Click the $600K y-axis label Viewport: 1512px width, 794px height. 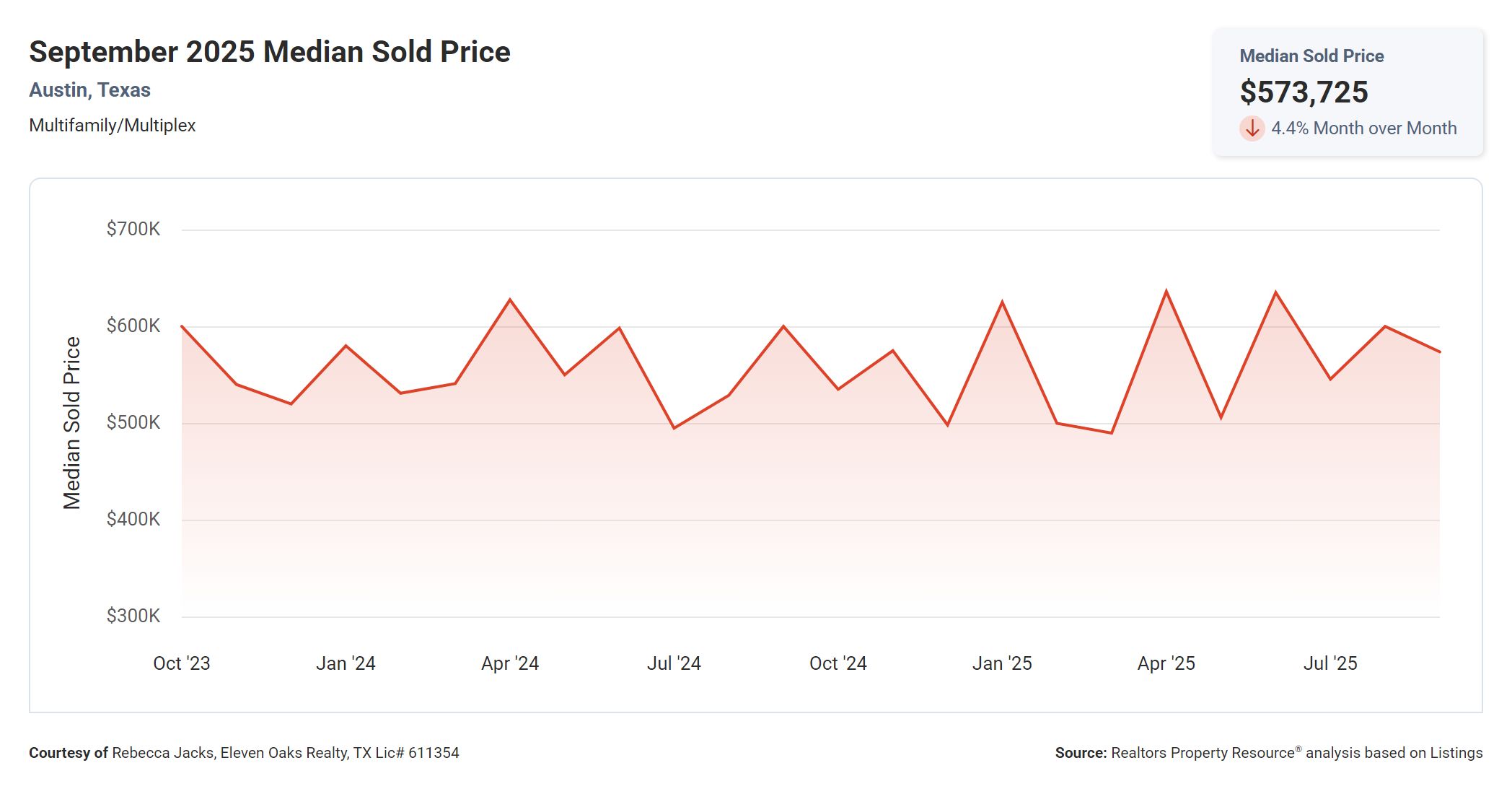pos(133,326)
